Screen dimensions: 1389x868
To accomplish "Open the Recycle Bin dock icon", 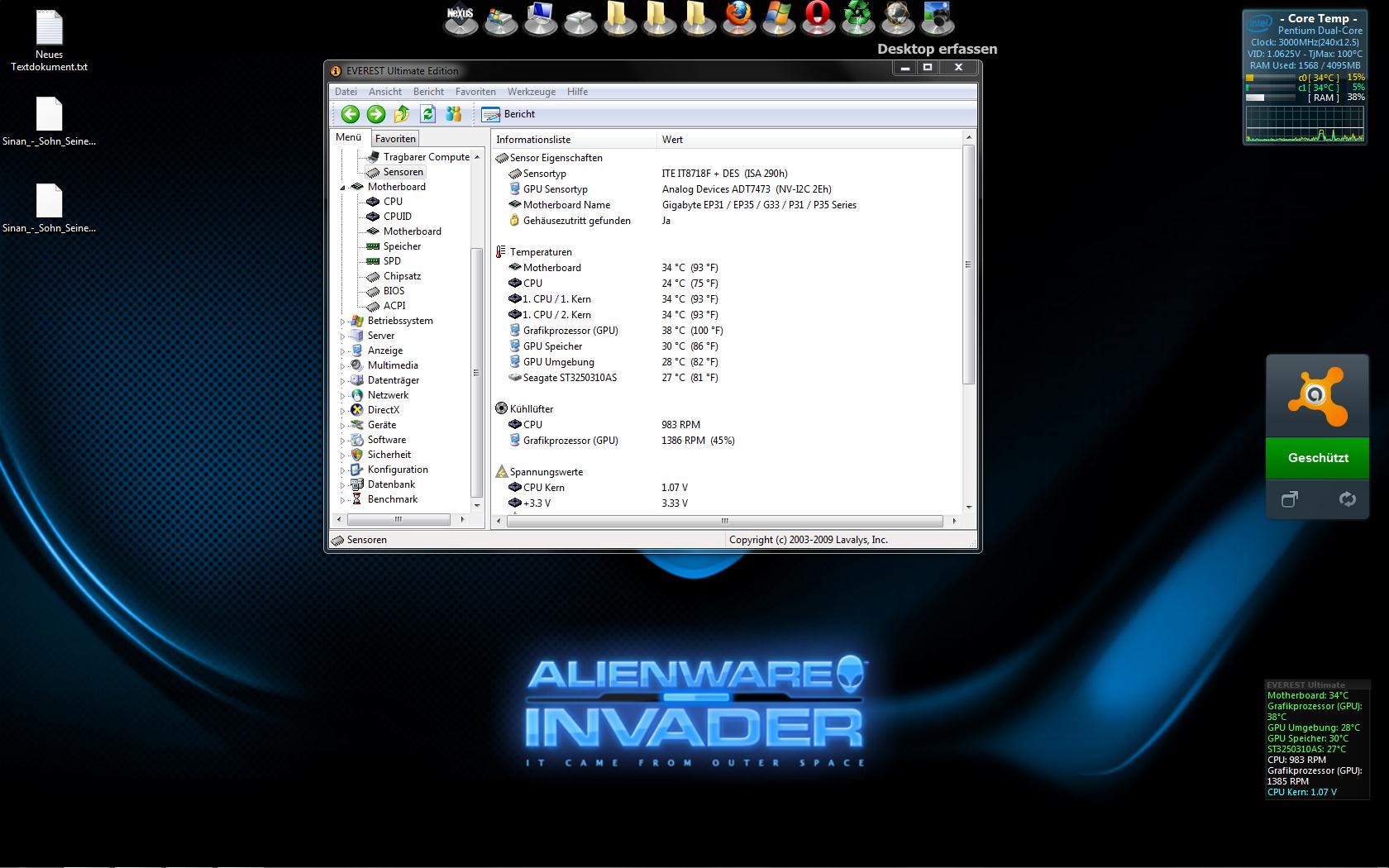I will click(857, 19).
